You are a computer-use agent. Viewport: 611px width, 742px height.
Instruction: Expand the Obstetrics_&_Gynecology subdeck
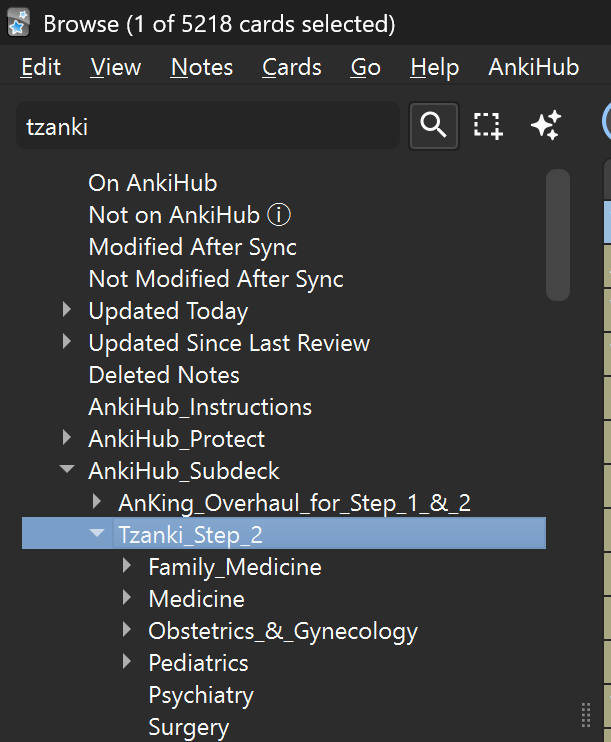click(127, 629)
